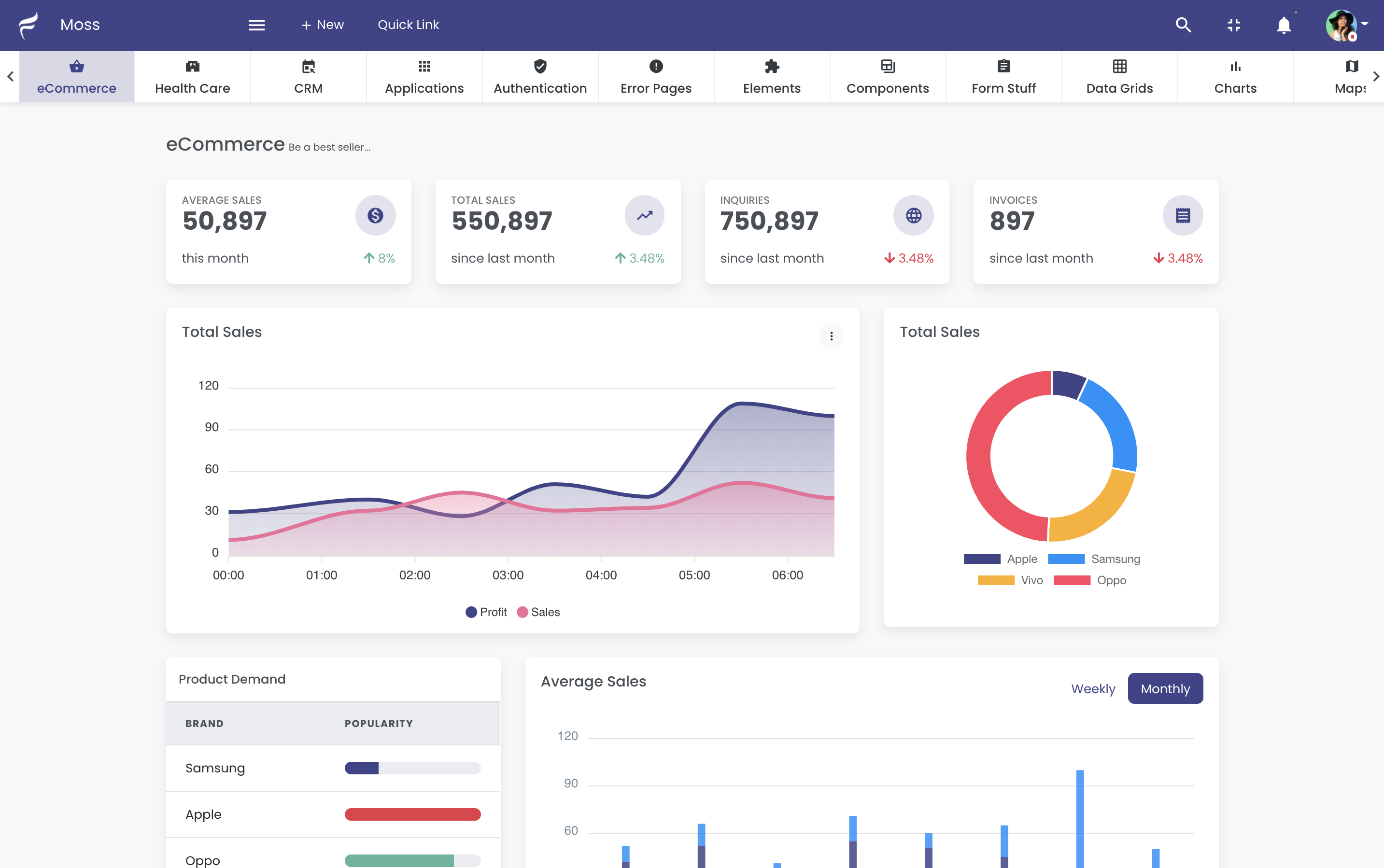Toggle the Profit series legend
The image size is (1384, 868).
point(486,612)
